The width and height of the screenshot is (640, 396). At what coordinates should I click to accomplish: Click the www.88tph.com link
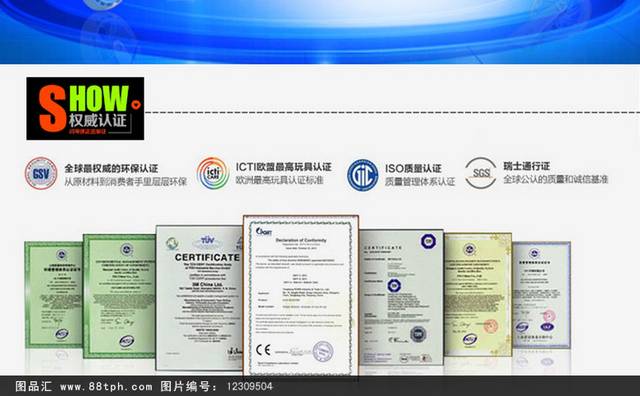[x=106, y=386]
